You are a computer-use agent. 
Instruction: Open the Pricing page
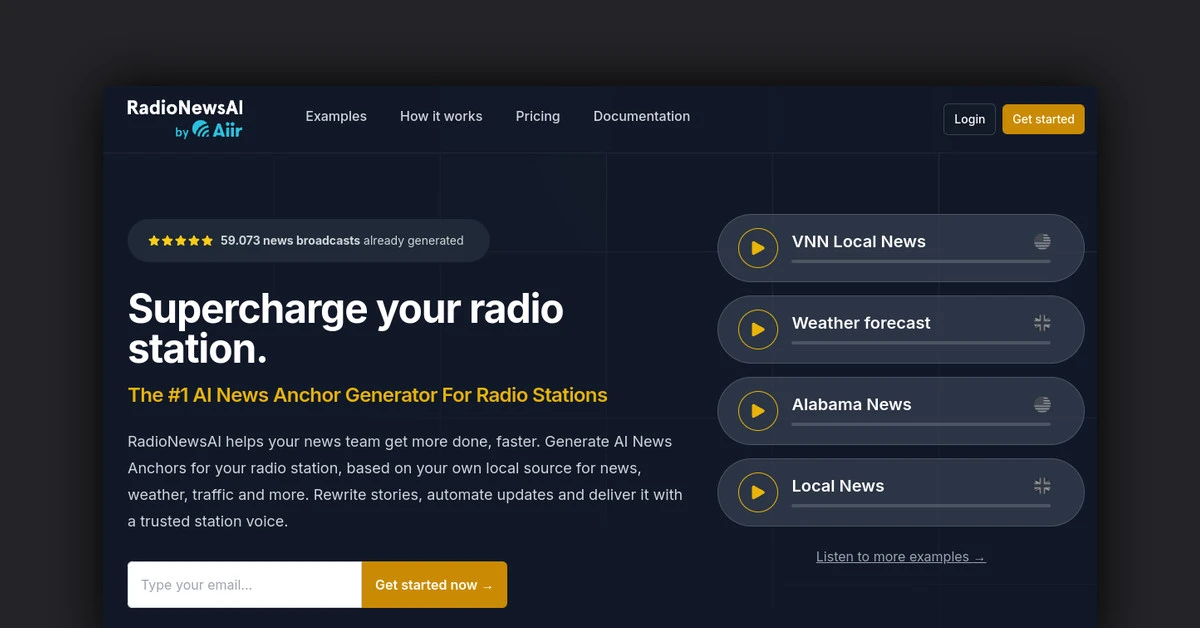click(x=537, y=116)
